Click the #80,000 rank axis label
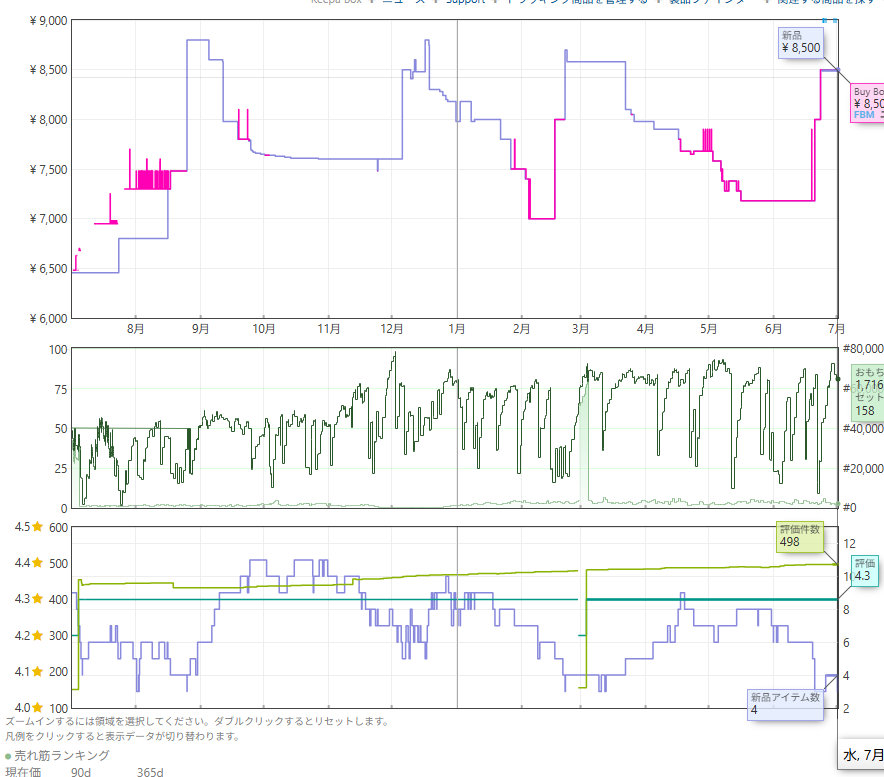 click(863, 349)
